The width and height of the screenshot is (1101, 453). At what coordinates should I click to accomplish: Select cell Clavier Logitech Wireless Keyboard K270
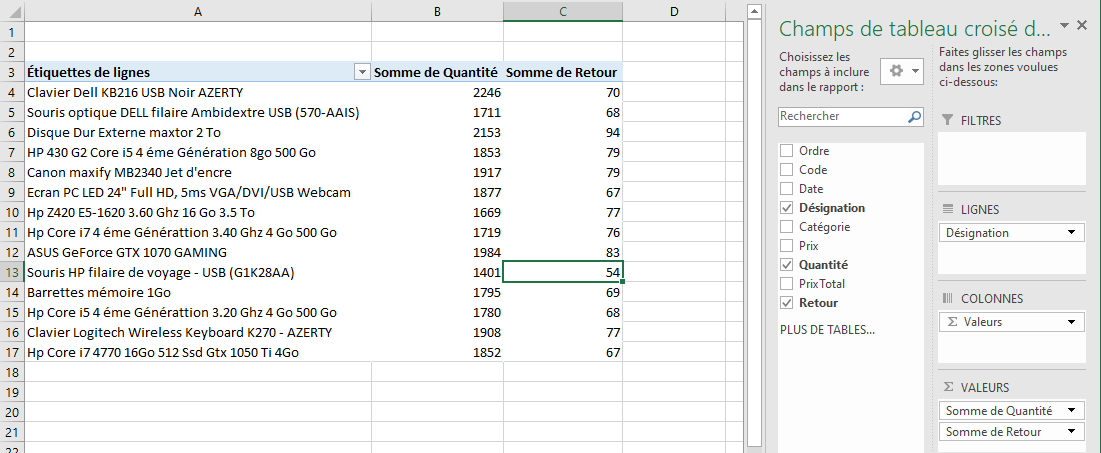point(198,332)
